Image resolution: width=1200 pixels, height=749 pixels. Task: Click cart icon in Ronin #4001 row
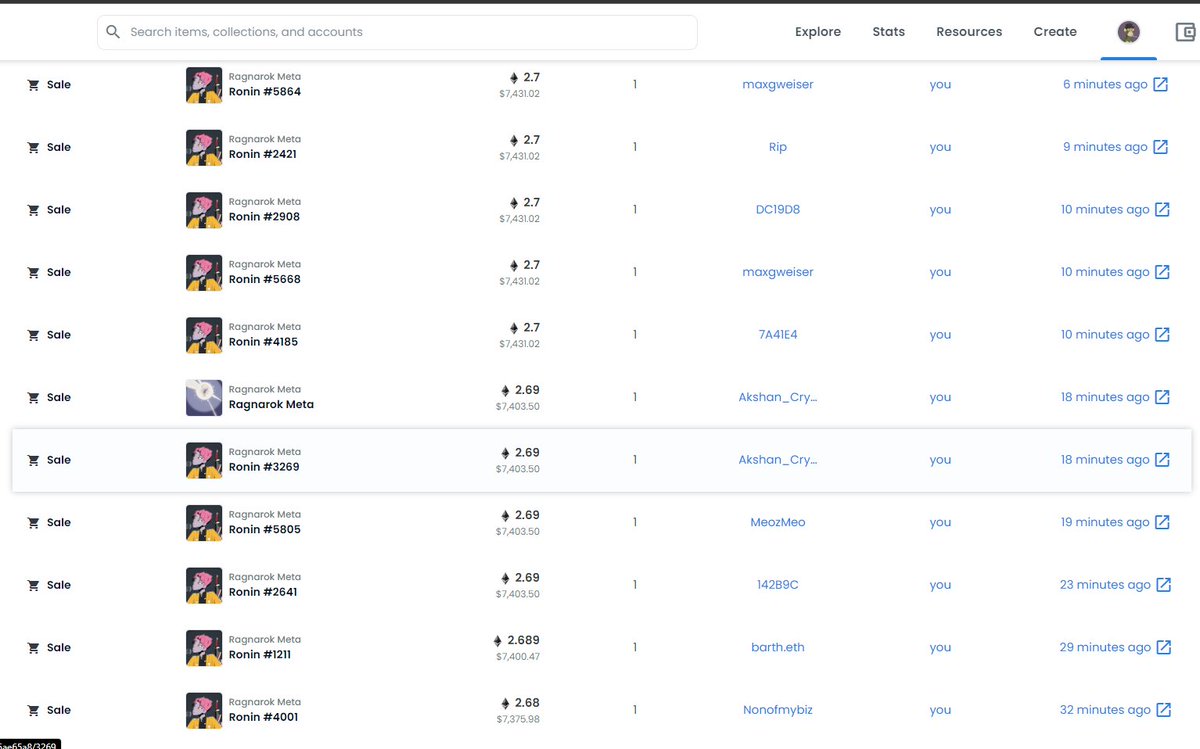click(33, 710)
